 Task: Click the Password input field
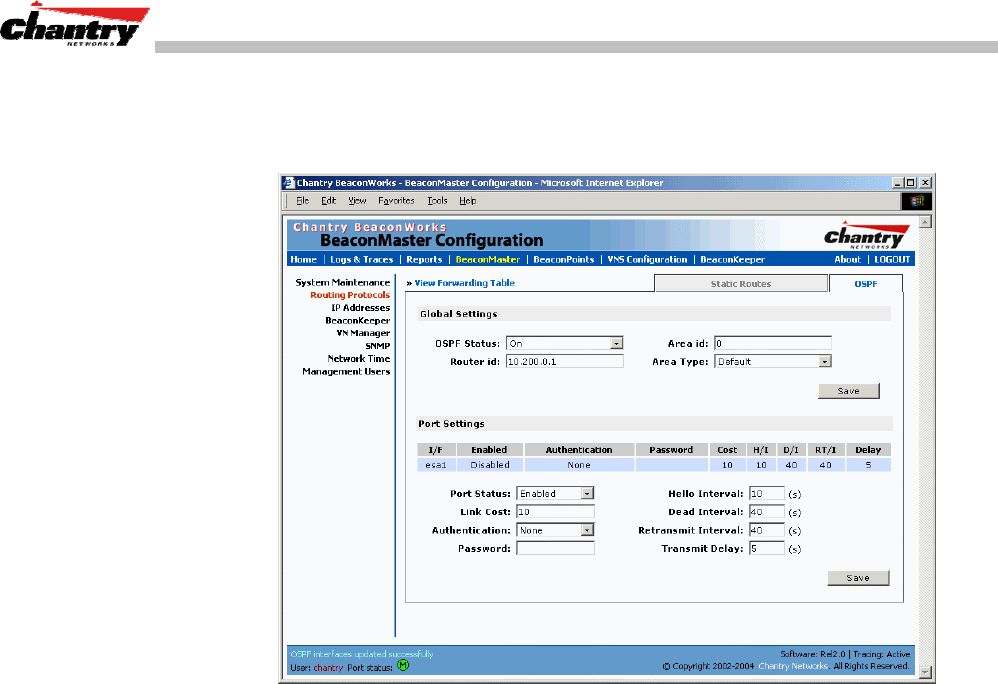click(x=555, y=548)
